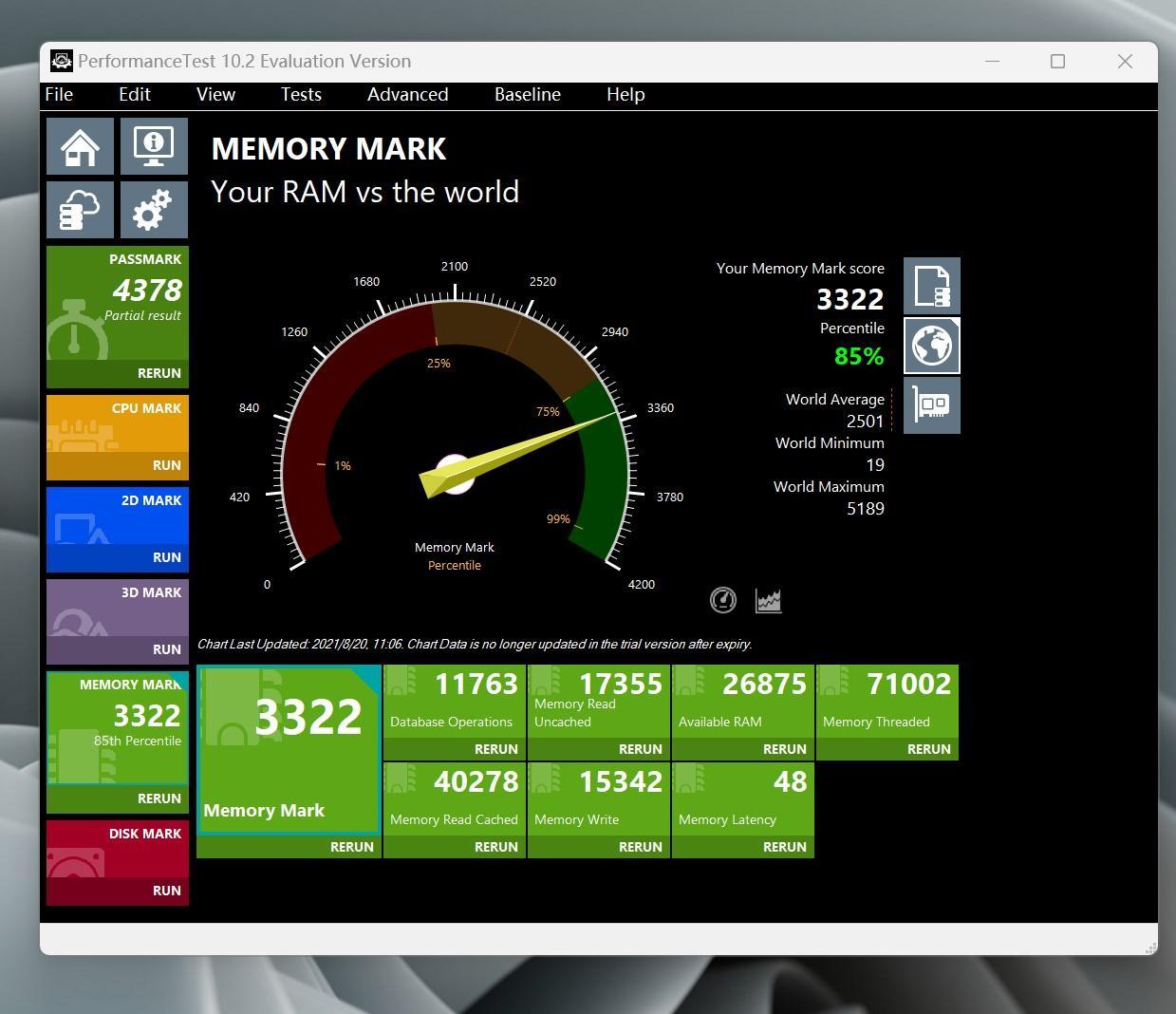Click the gauge needle hub
The height and width of the screenshot is (1014, 1176).
(x=455, y=474)
